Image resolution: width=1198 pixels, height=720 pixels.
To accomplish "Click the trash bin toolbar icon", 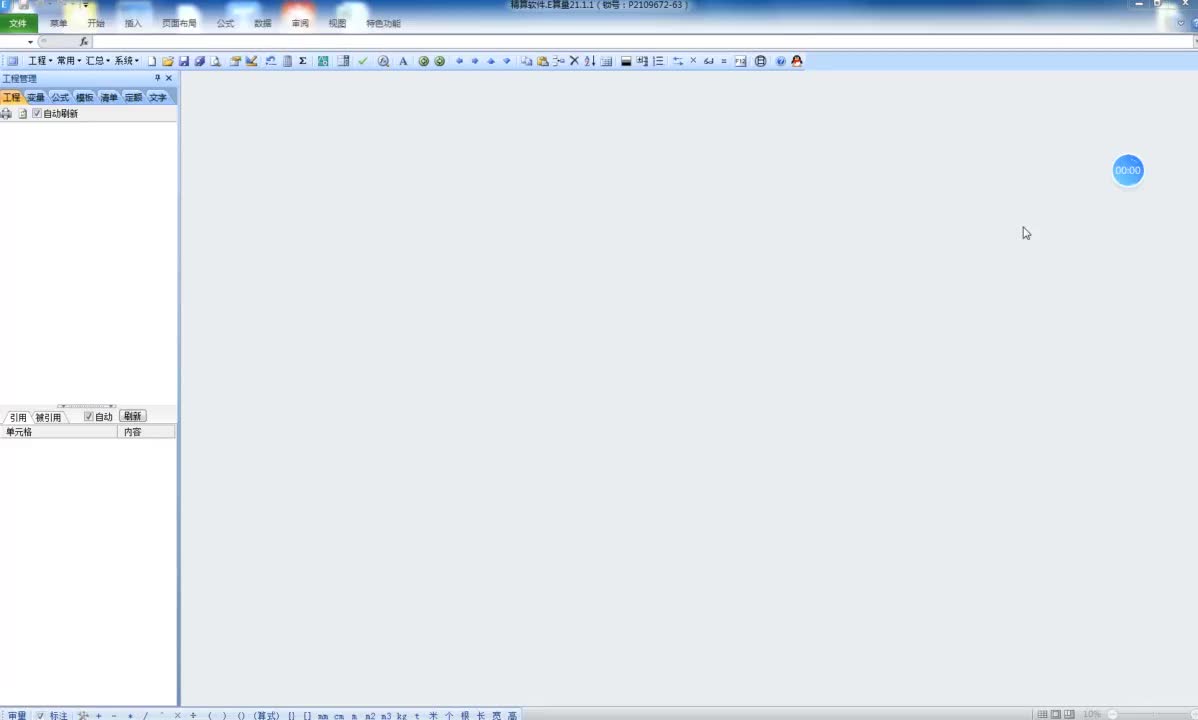I will point(287,61).
